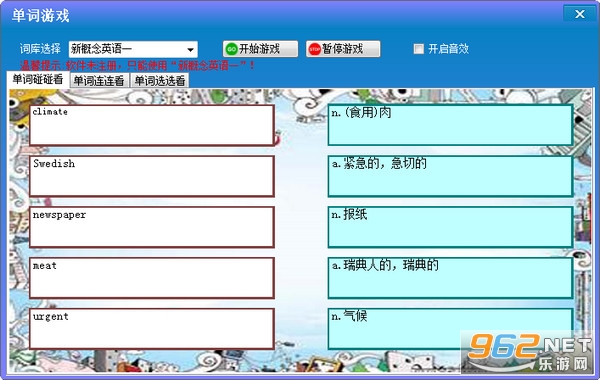
Task: Pause the game with the 暂停游戏 label
Action: point(342,49)
